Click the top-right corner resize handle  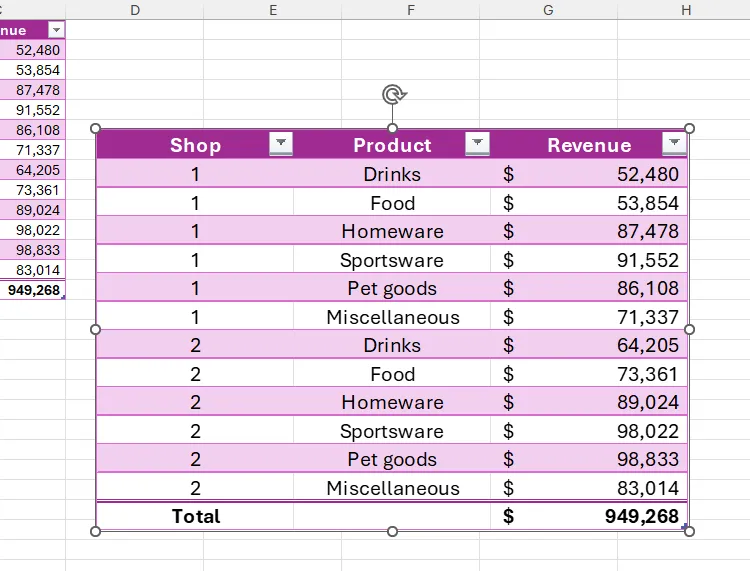tap(689, 129)
